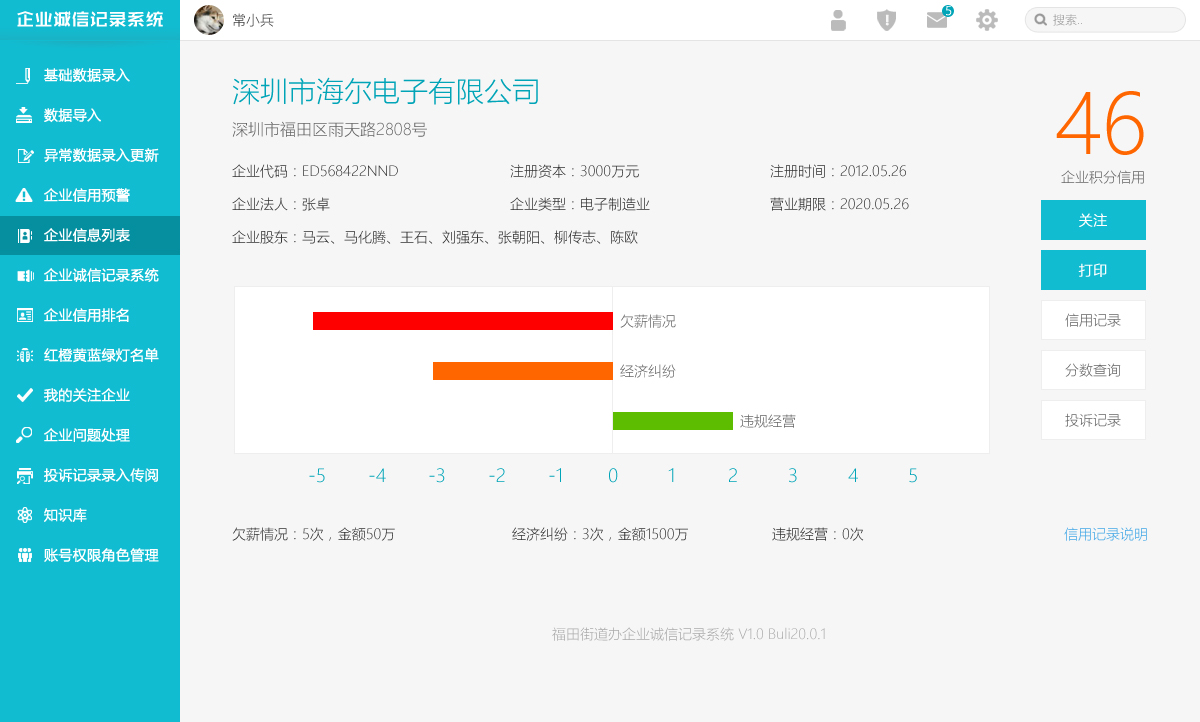The height and width of the screenshot is (722, 1200).
Task: Click the 欠薪情况 chart label
Action: pos(648,321)
